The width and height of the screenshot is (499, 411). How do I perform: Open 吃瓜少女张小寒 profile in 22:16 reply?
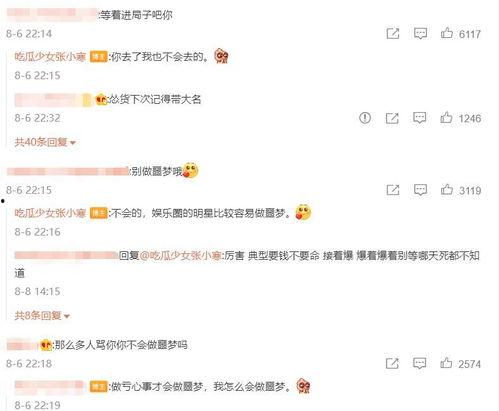point(50,213)
